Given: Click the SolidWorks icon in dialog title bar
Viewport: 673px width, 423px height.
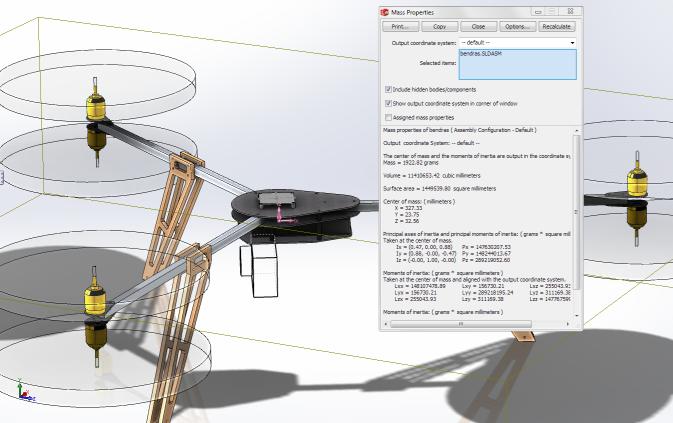Looking at the screenshot, I should [x=386, y=11].
